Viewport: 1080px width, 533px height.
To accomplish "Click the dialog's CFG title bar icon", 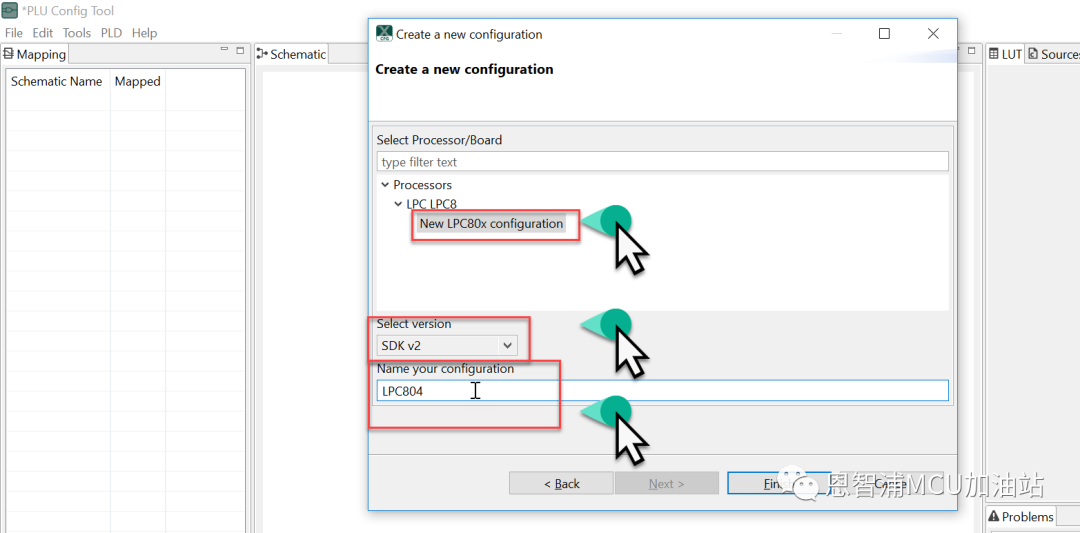I will (x=384, y=34).
